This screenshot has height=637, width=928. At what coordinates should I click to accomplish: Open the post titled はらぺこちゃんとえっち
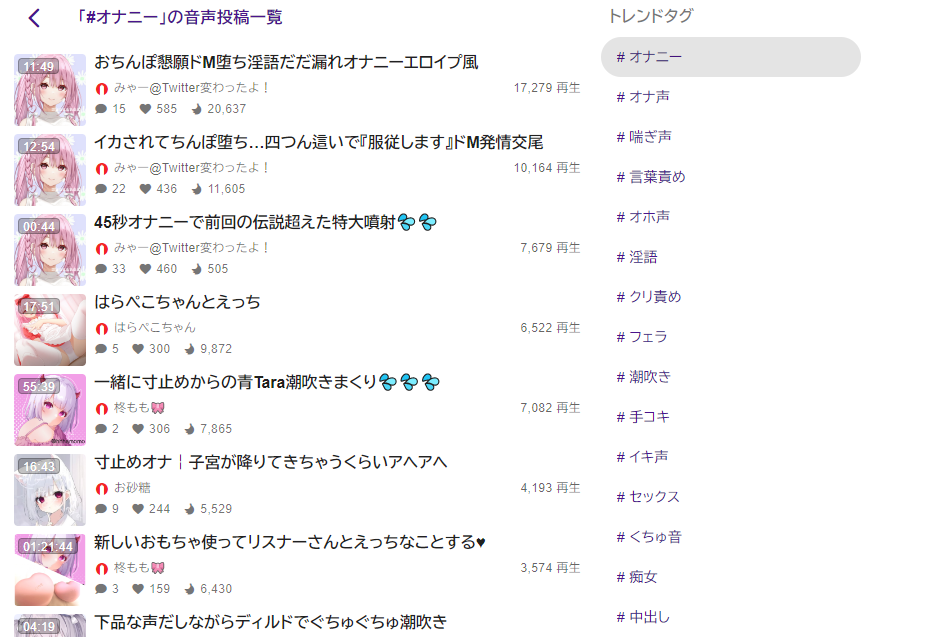click(177, 302)
